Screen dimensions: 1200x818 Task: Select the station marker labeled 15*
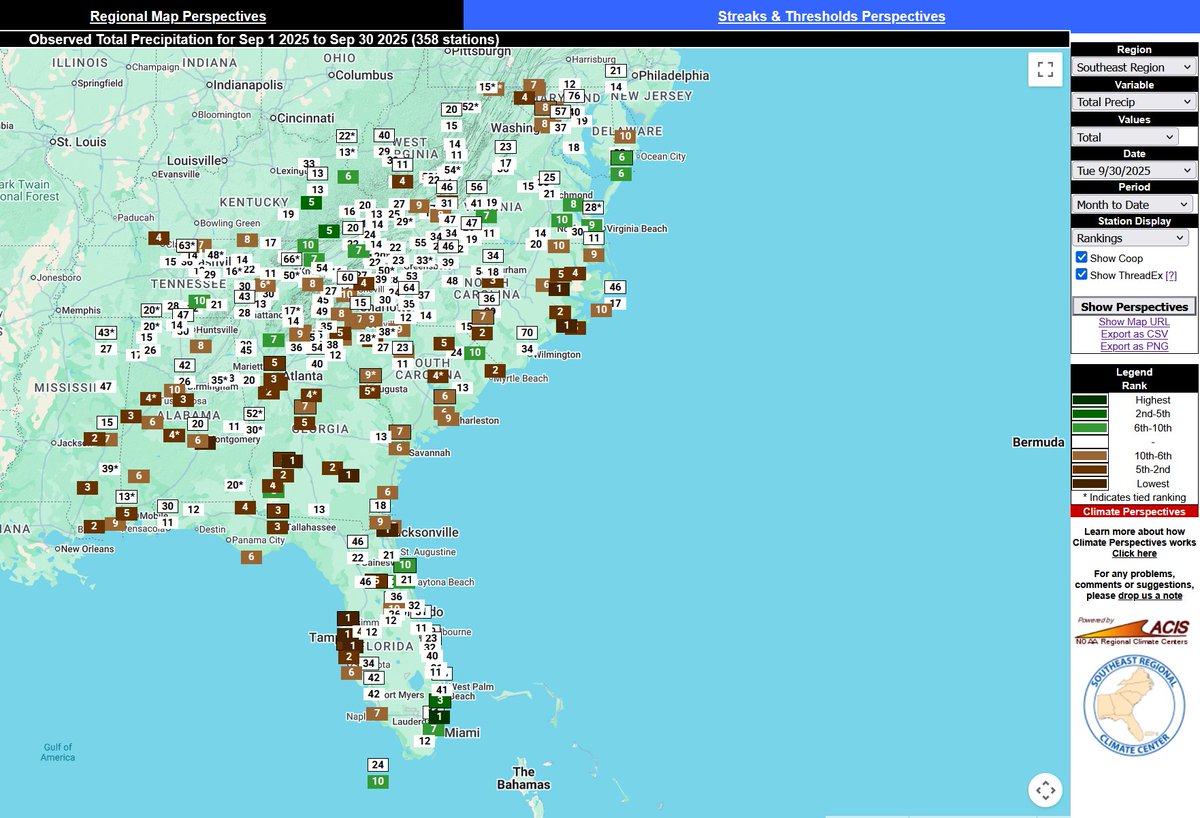(488, 88)
